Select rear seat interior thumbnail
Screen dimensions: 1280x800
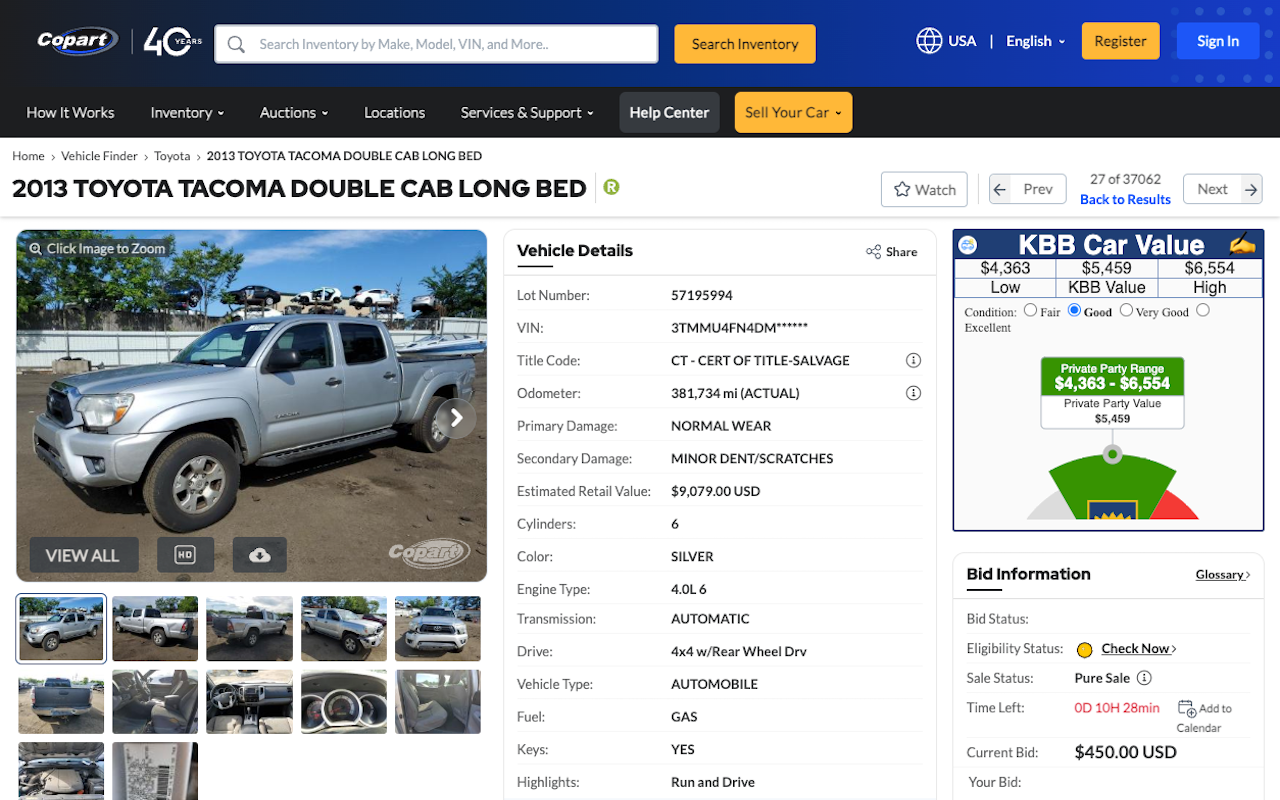[438, 702]
